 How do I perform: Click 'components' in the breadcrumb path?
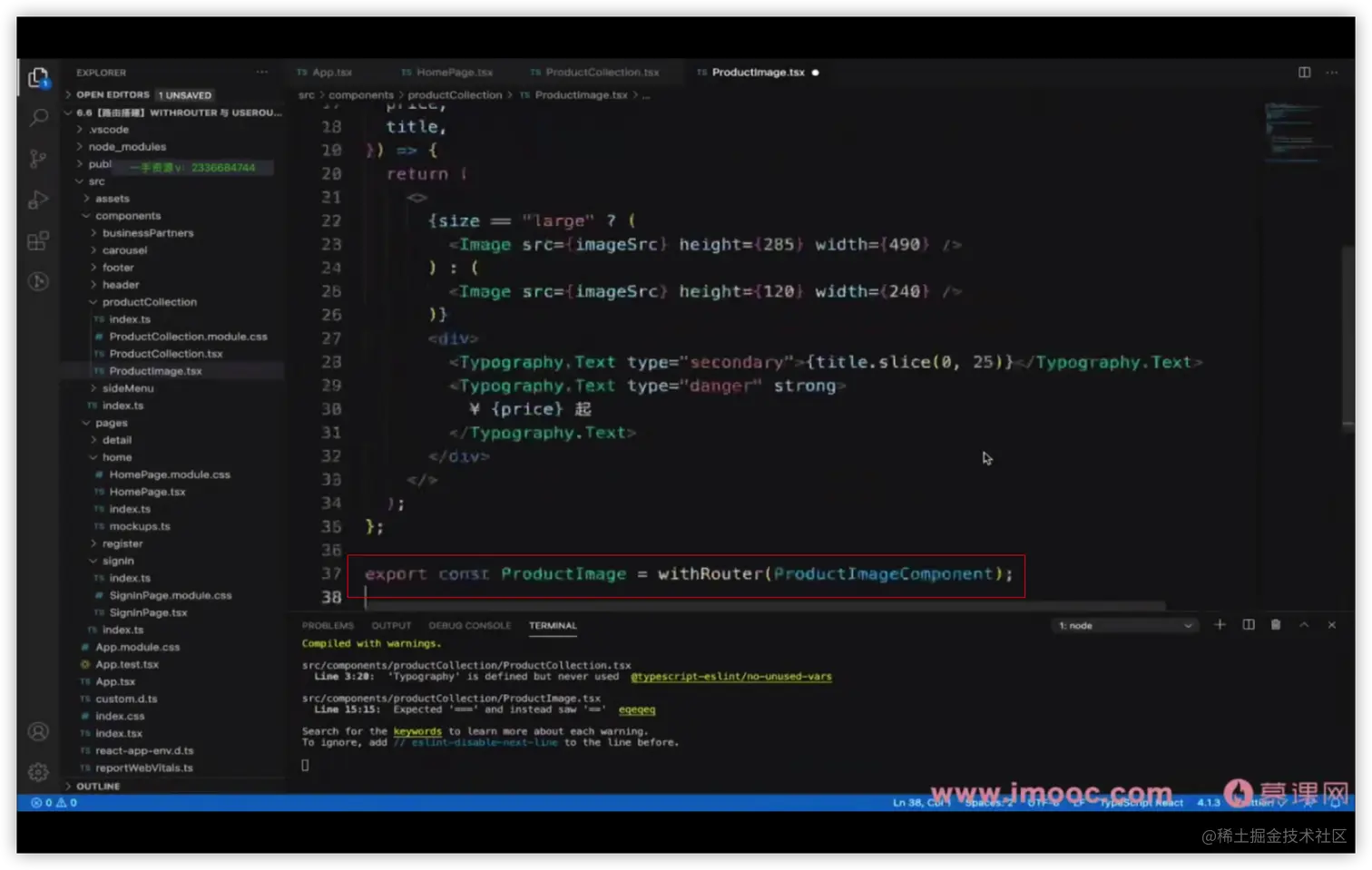361,95
